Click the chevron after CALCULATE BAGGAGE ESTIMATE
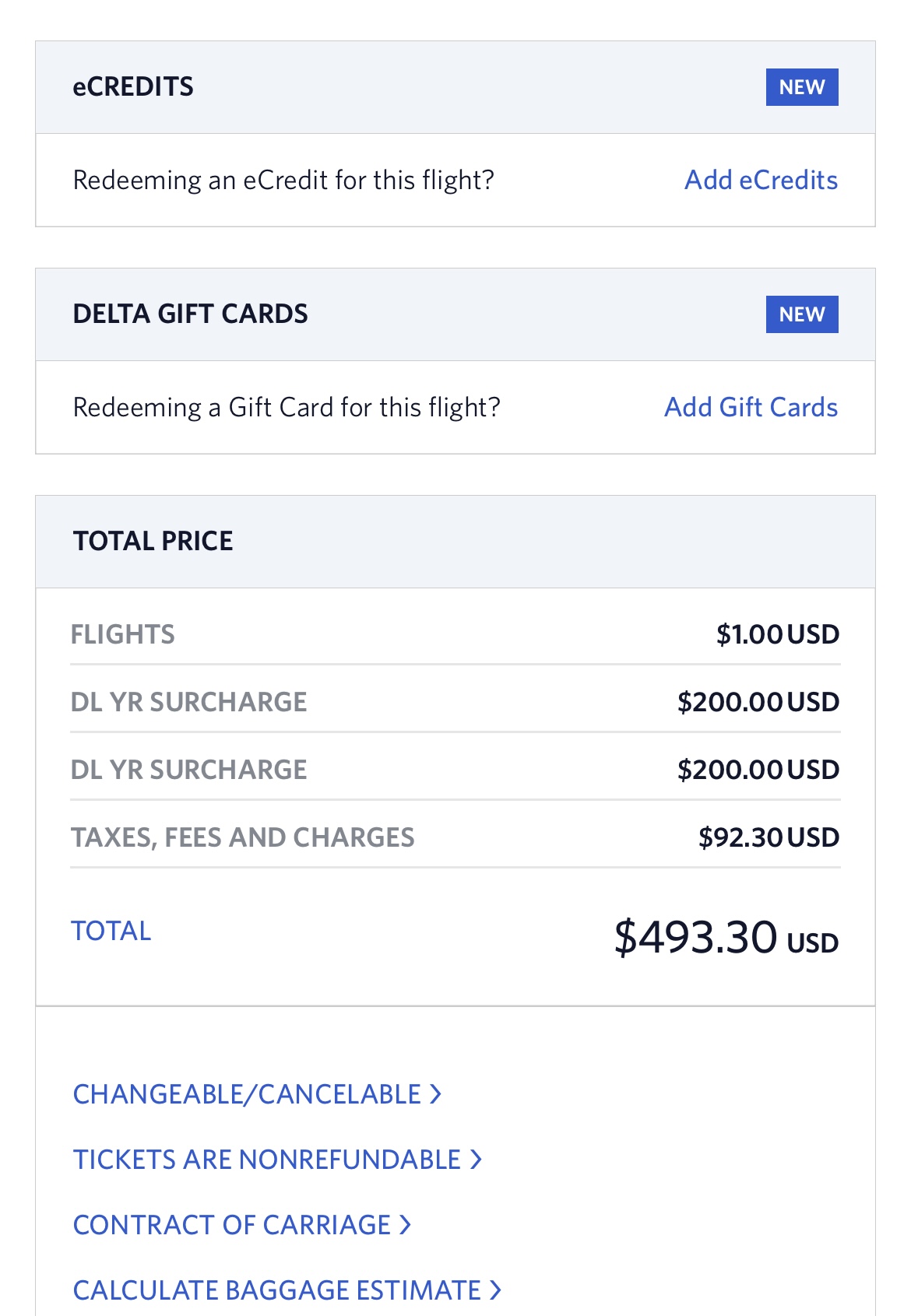The width and height of the screenshot is (911, 1316). pos(495,1290)
